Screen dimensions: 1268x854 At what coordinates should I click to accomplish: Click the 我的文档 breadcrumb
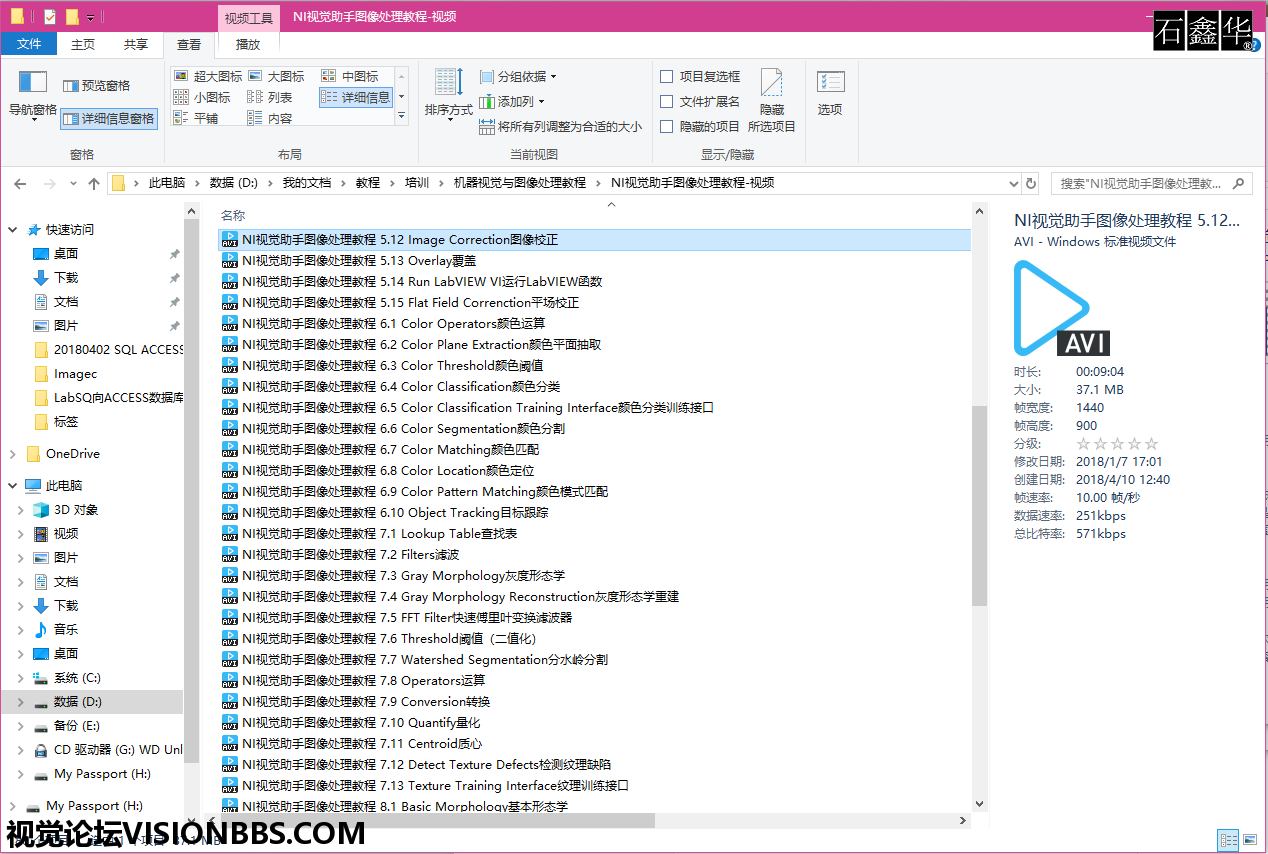pos(306,183)
